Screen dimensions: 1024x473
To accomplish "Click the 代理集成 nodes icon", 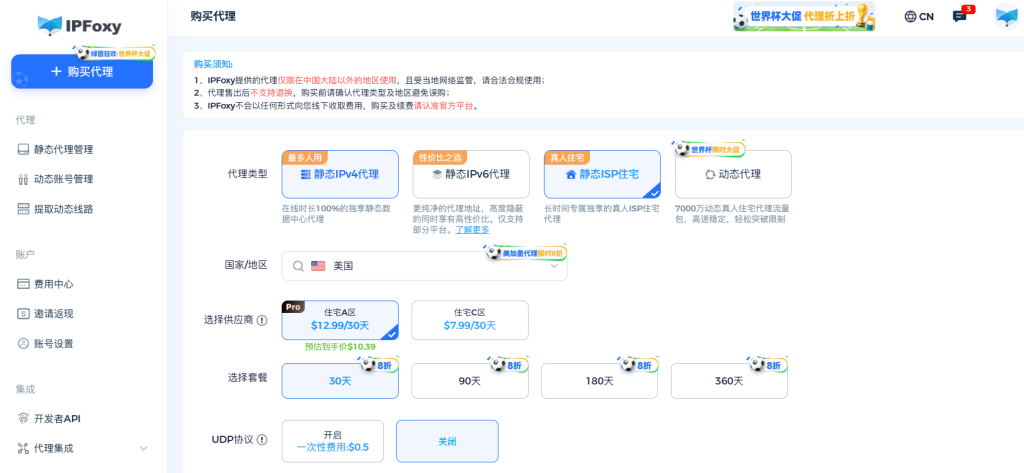I will click(23, 449).
